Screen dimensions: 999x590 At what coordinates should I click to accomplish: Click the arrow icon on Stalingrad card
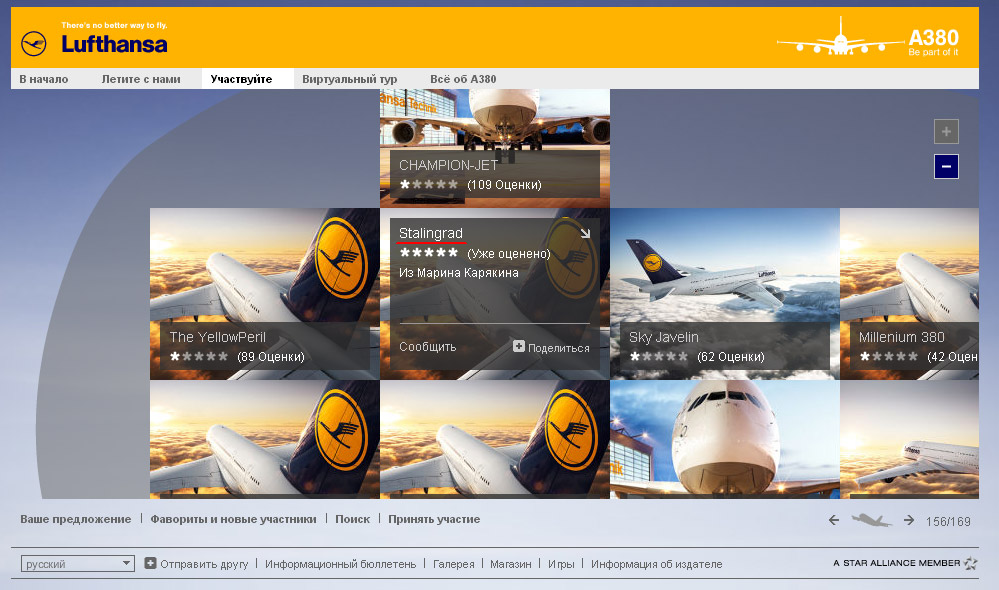[x=586, y=233]
